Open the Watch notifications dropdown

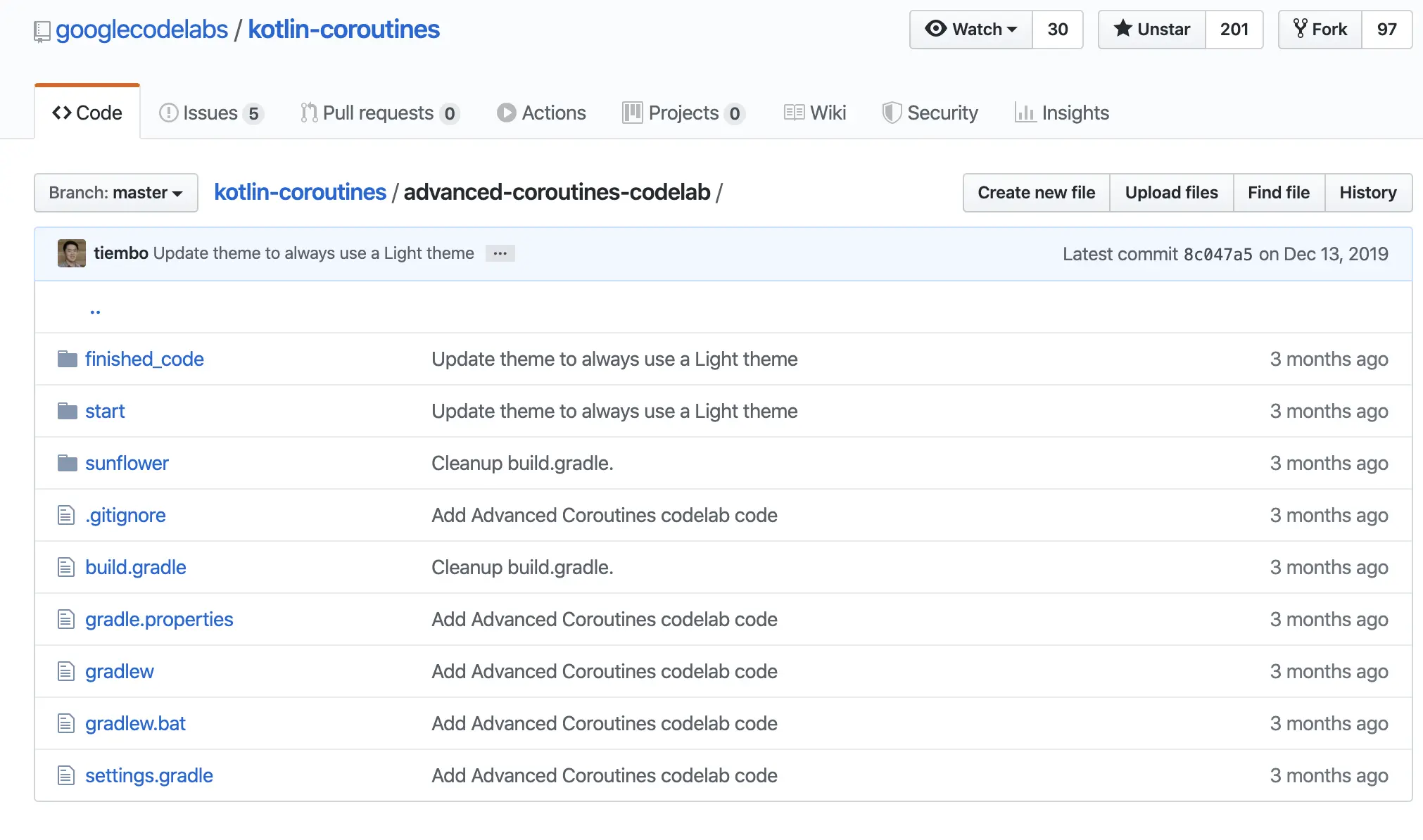coord(971,30)
